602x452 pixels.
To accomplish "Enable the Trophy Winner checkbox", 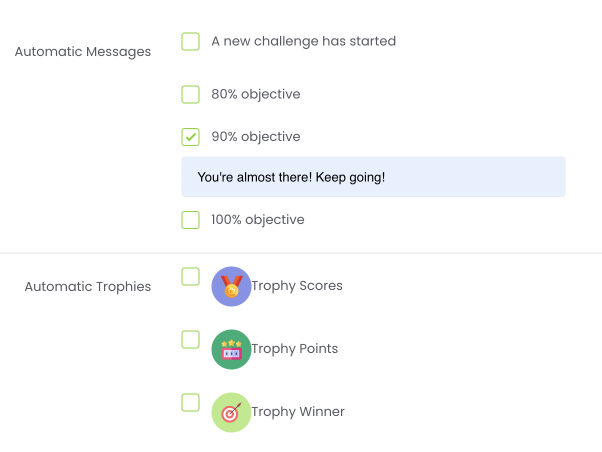I will click(190, 403).
